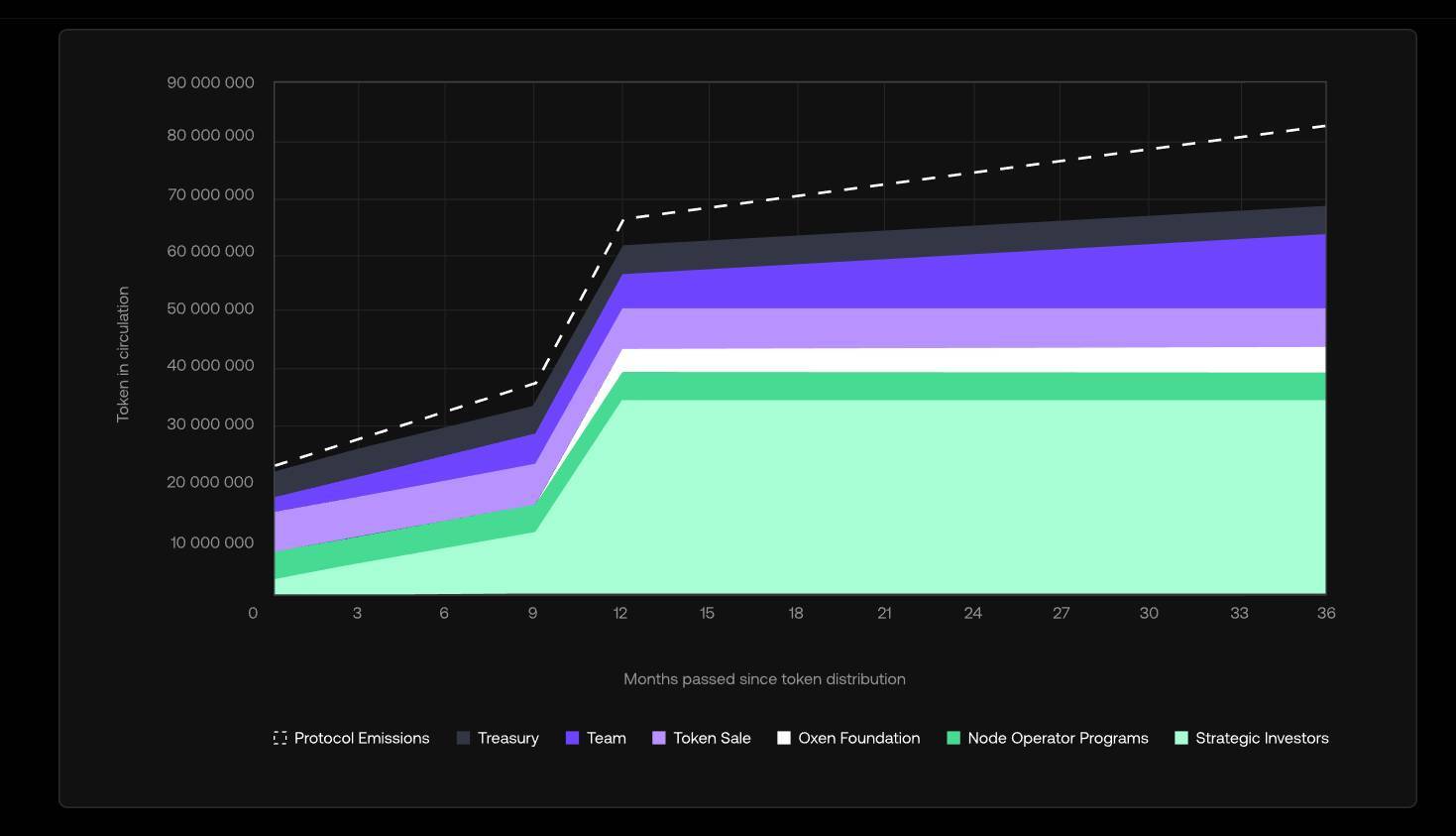Click the Strategic Investors legend swatch

click(1181, 738)
